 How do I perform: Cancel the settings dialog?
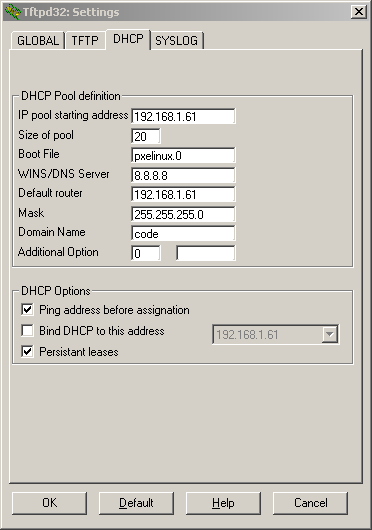pos(310,503)
